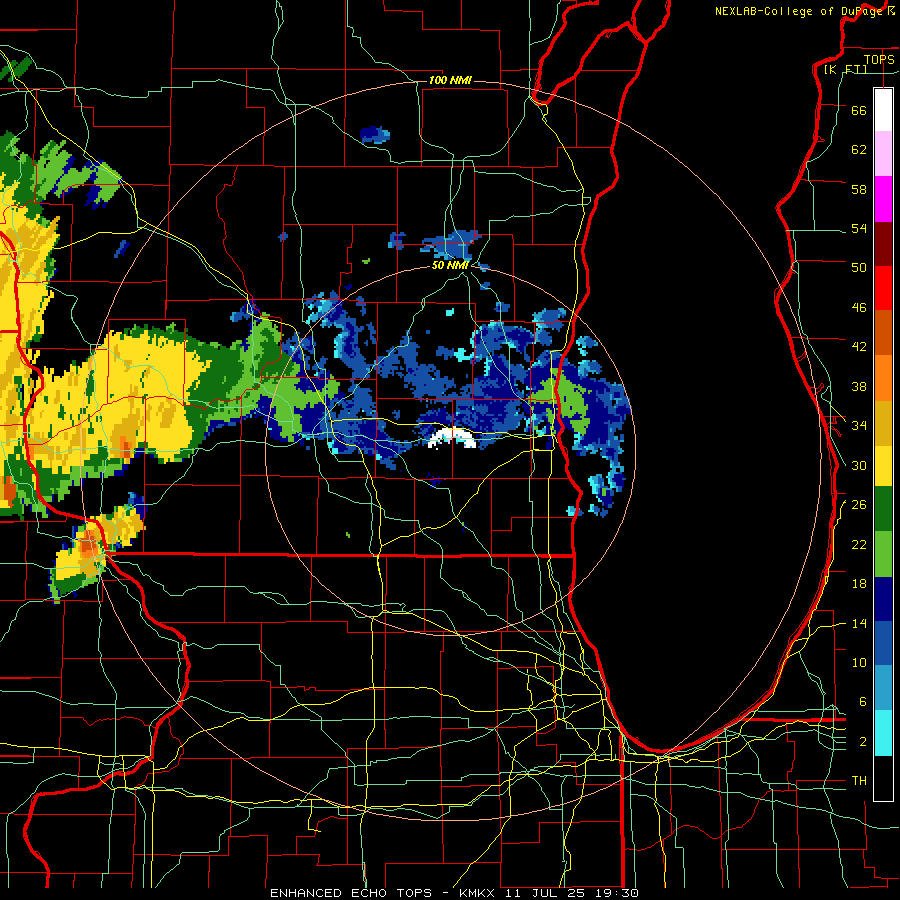Pick the dark red legend swatch
The width and height of the screenshot is (900, 900).
[883, 243]
